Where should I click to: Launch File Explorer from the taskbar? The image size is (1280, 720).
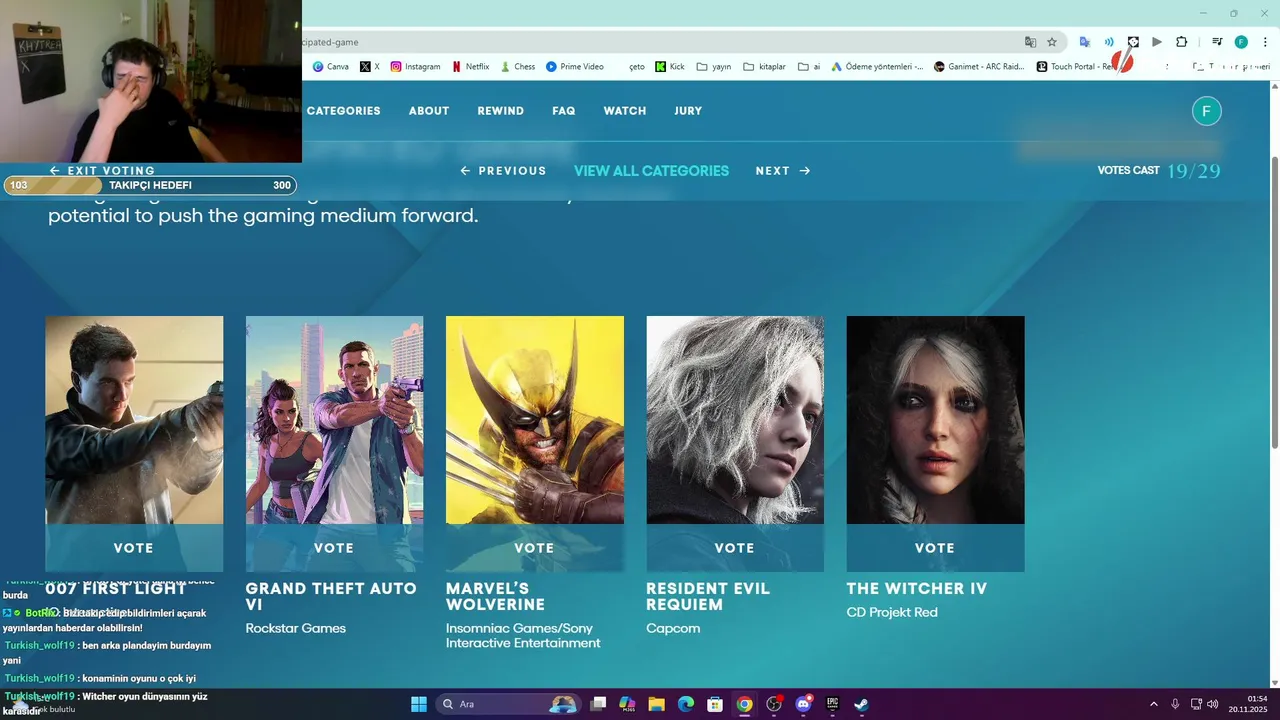(x=657, y=704)
